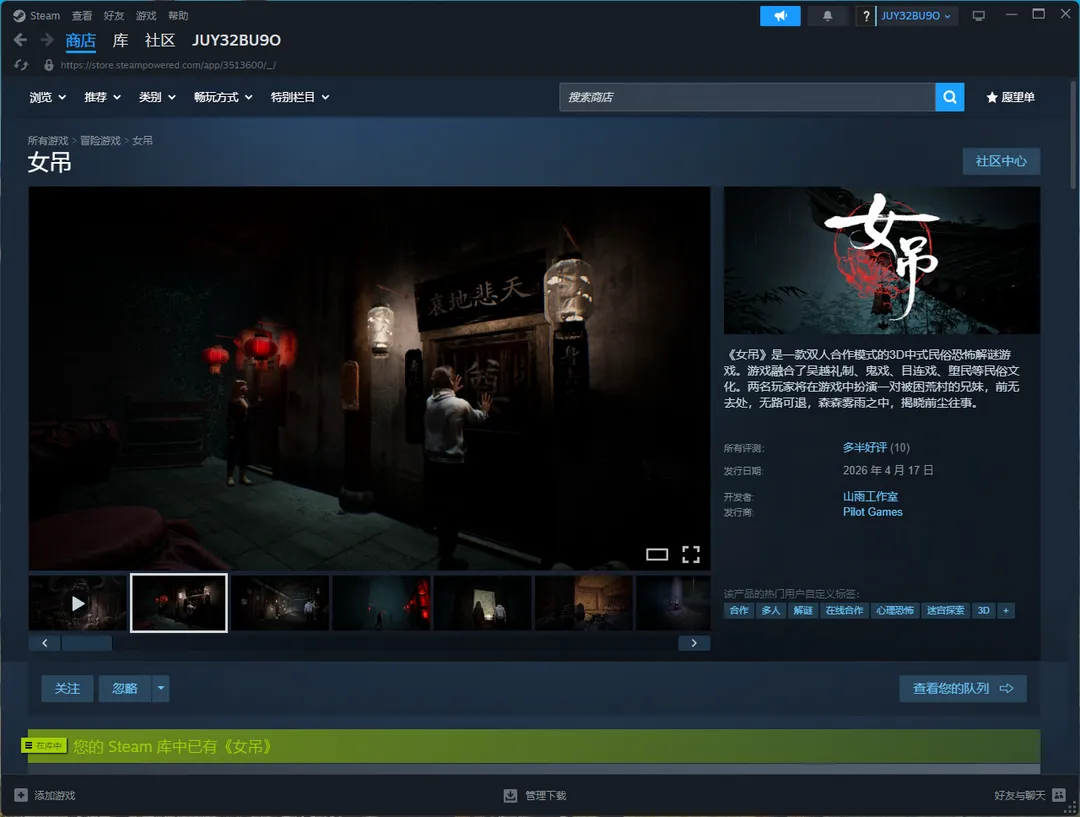Open the 查看 menu

click(x=82, y=15)
